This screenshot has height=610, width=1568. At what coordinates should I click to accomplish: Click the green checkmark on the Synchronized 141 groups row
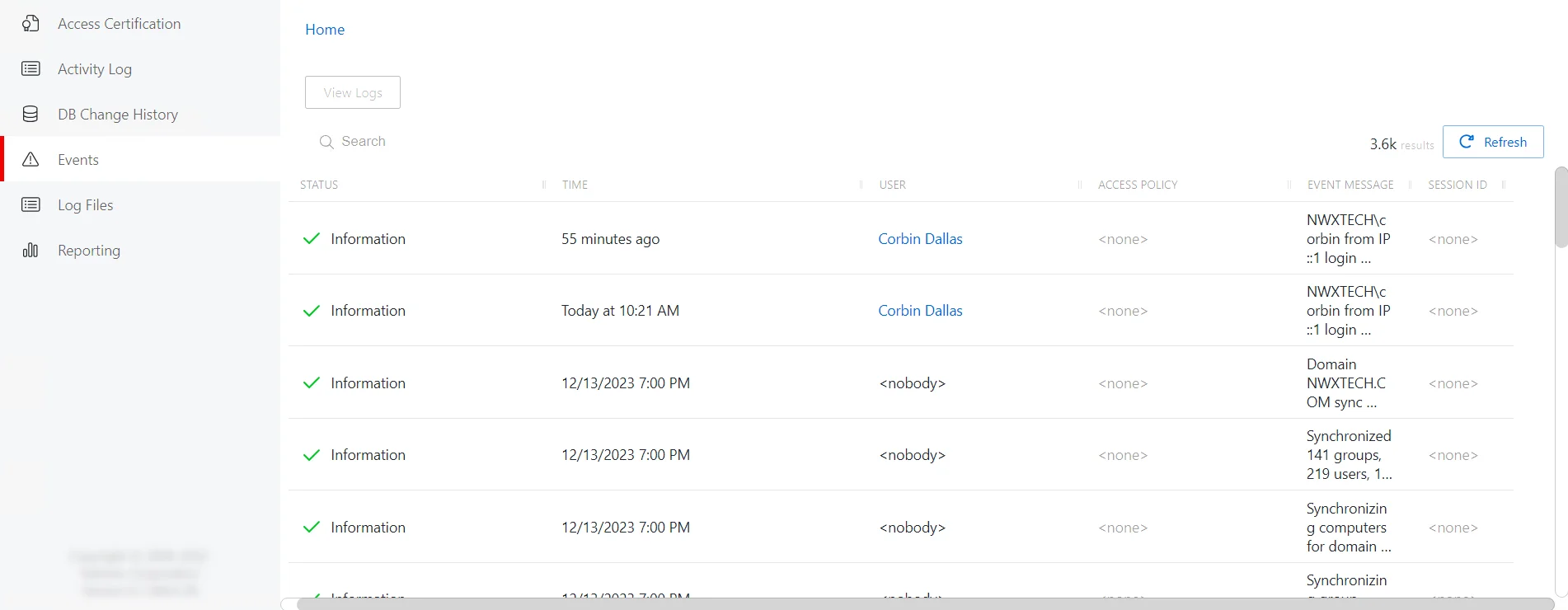[x=312, y=455]
